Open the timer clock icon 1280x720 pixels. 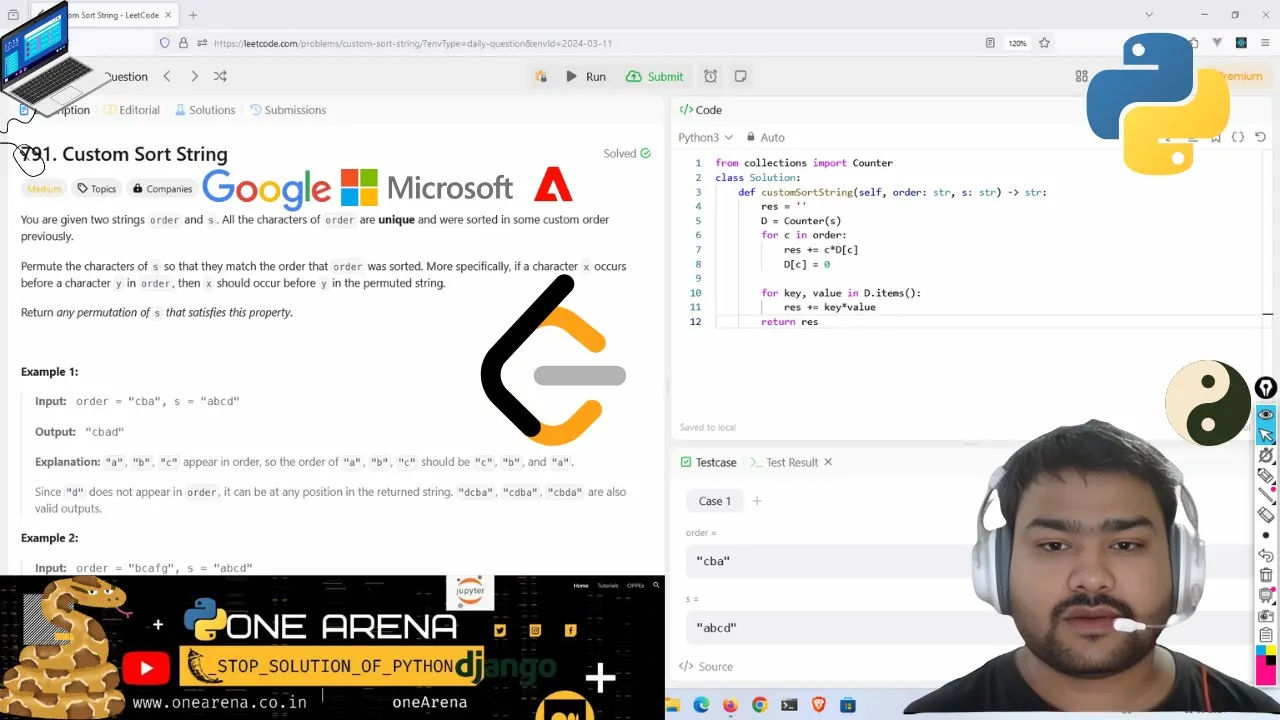pos(710,76)
